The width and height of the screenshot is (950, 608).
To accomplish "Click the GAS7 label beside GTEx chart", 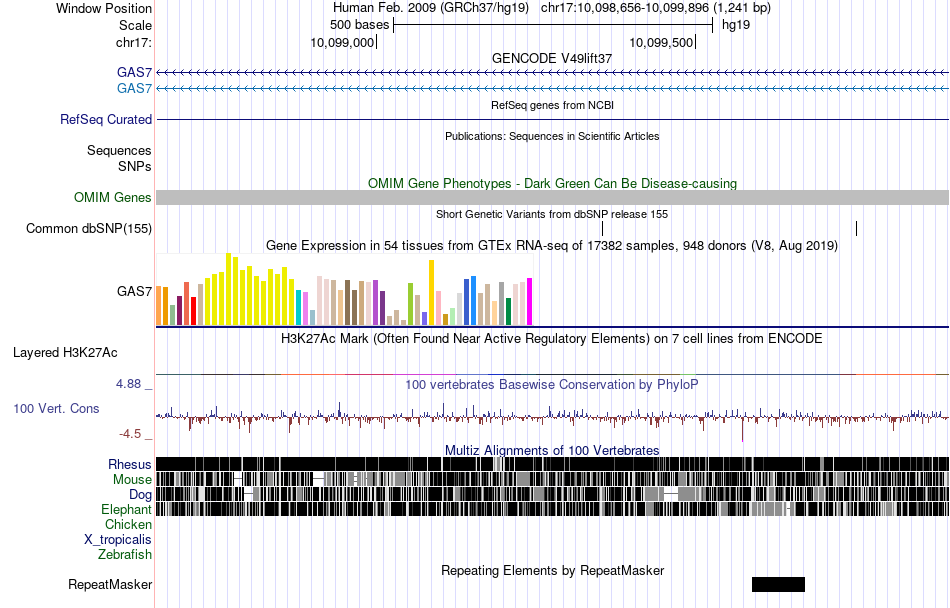I will pyautogui.click(x=135, y=291).
